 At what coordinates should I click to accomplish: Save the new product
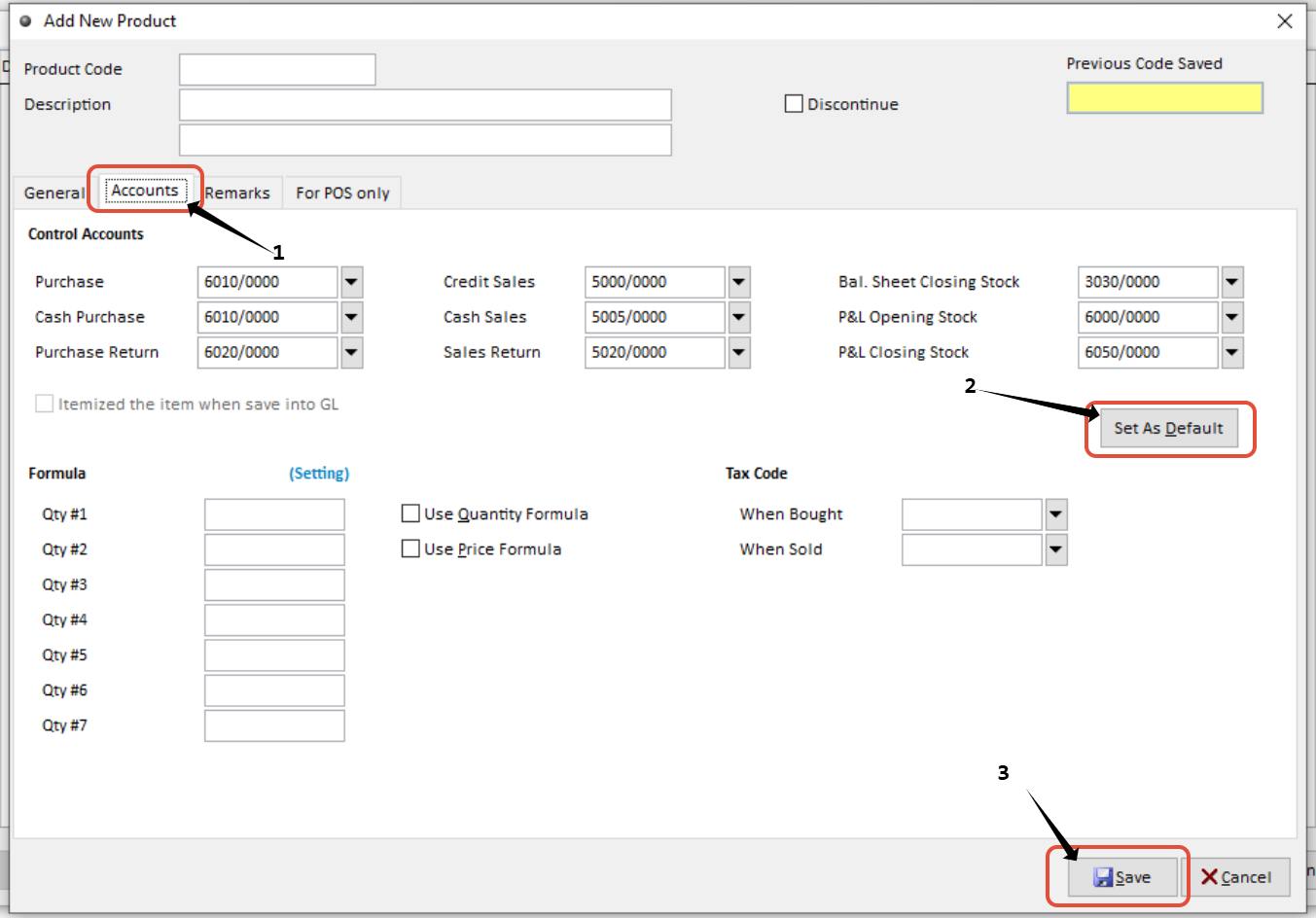coord(1122,877)
